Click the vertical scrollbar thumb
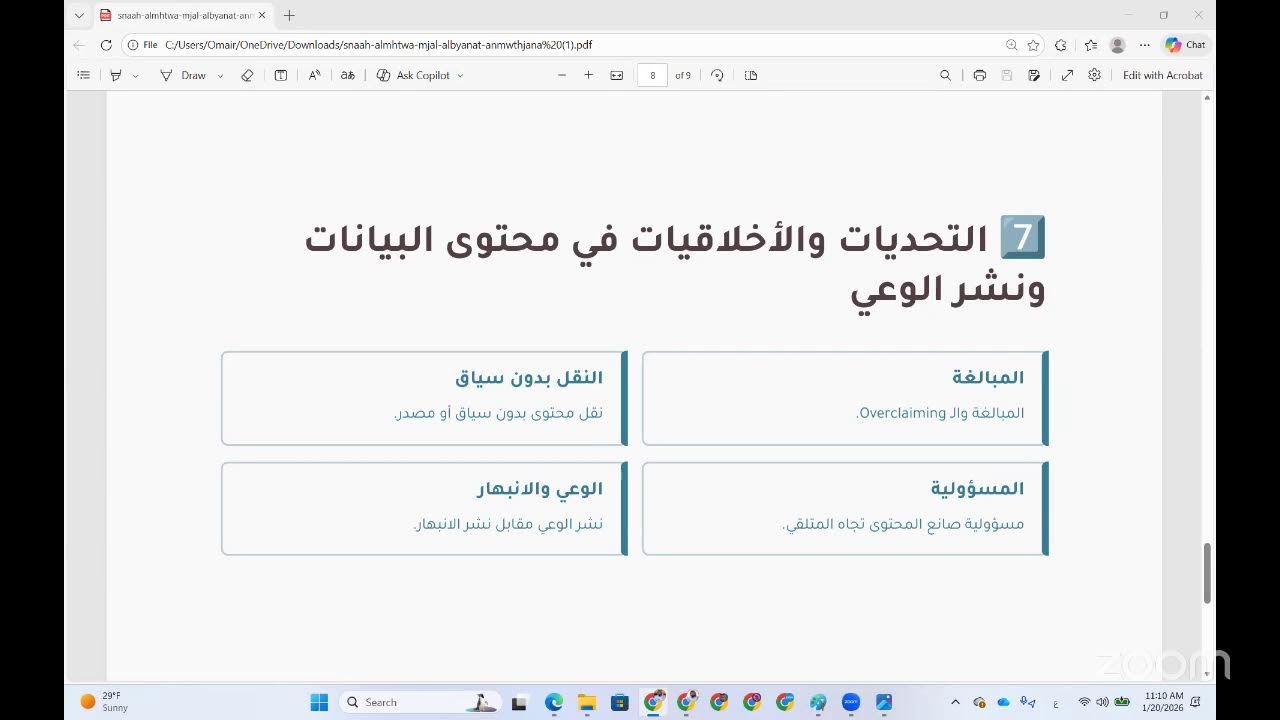 (x=1207, y=573)
